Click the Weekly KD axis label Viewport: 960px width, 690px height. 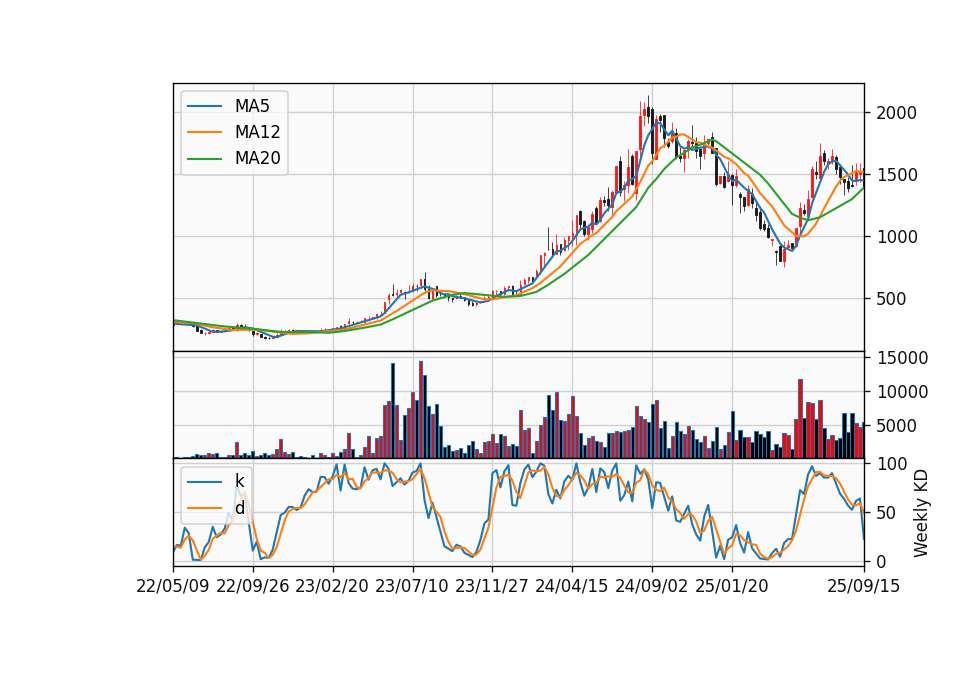tap(920, 514)
